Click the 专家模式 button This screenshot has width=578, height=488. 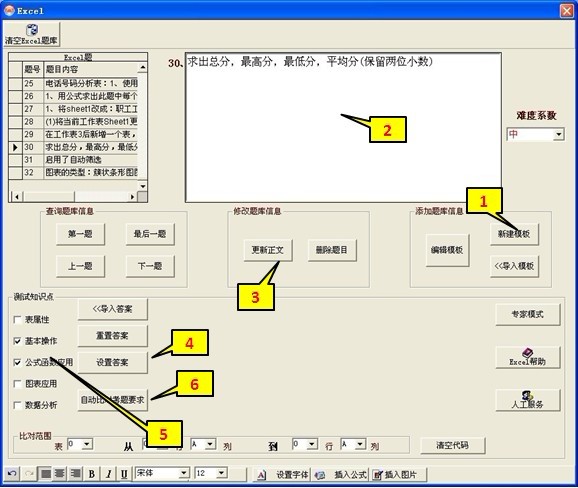tap(527, 314)
